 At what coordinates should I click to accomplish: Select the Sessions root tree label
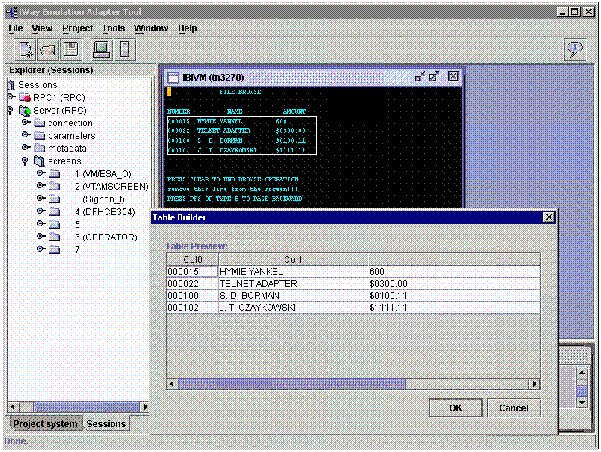(x=38, y=85)
